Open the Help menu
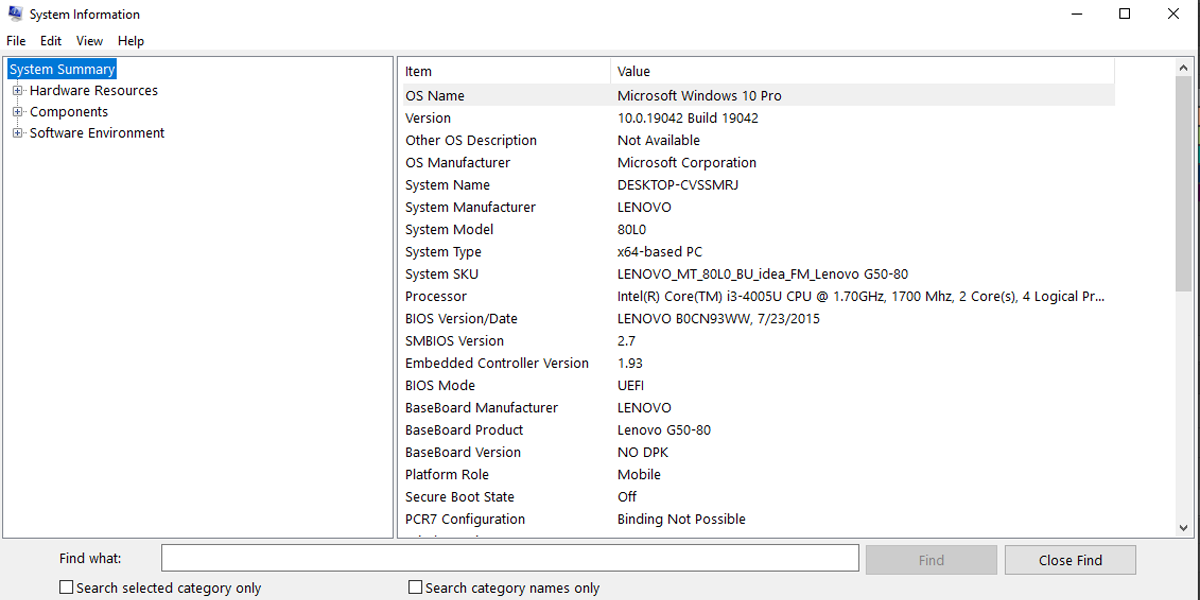Image resolution: width=1200 pixels, height=600 pixels. point(130,40)
